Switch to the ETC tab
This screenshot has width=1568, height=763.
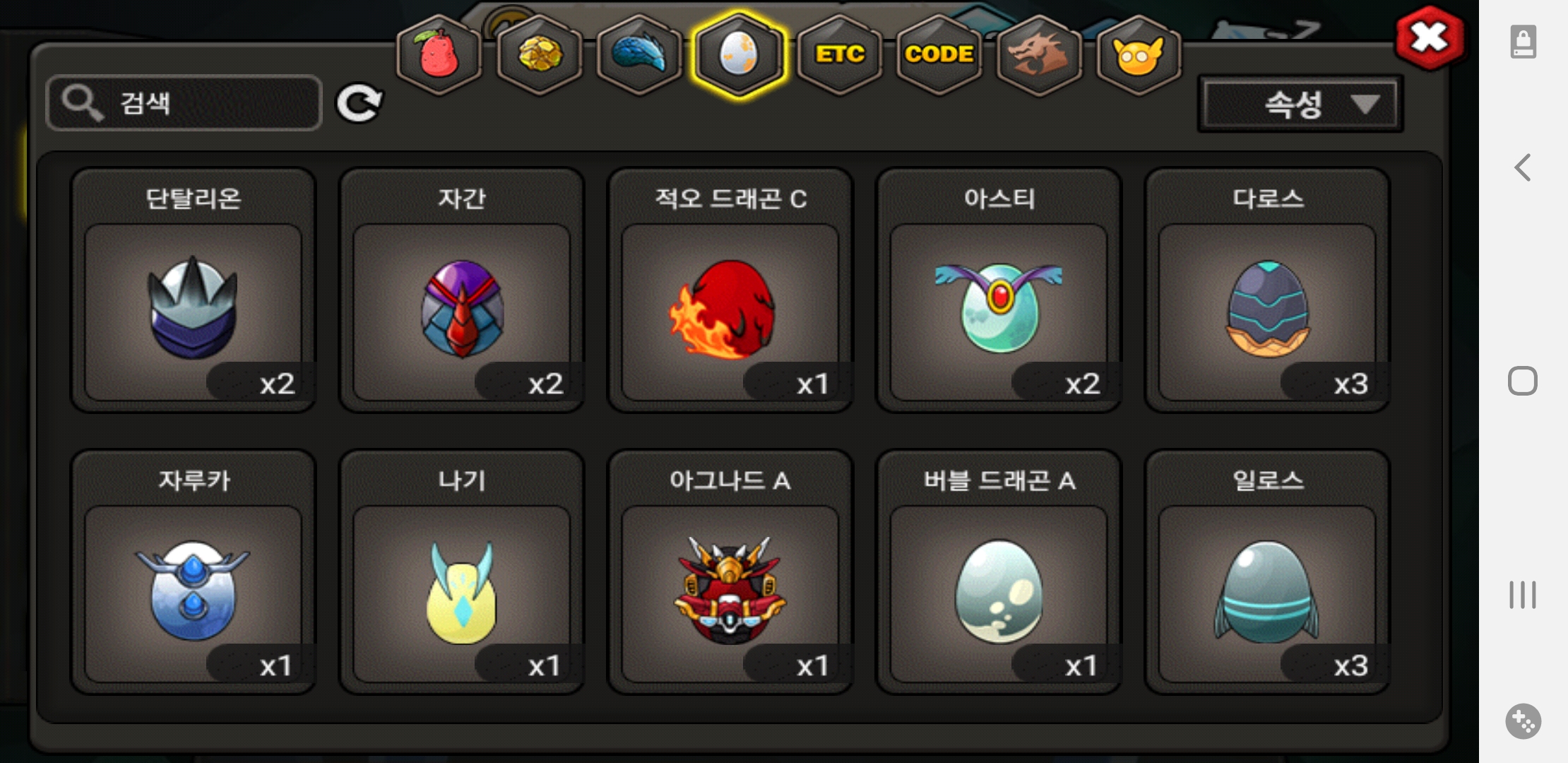point(839,54)
